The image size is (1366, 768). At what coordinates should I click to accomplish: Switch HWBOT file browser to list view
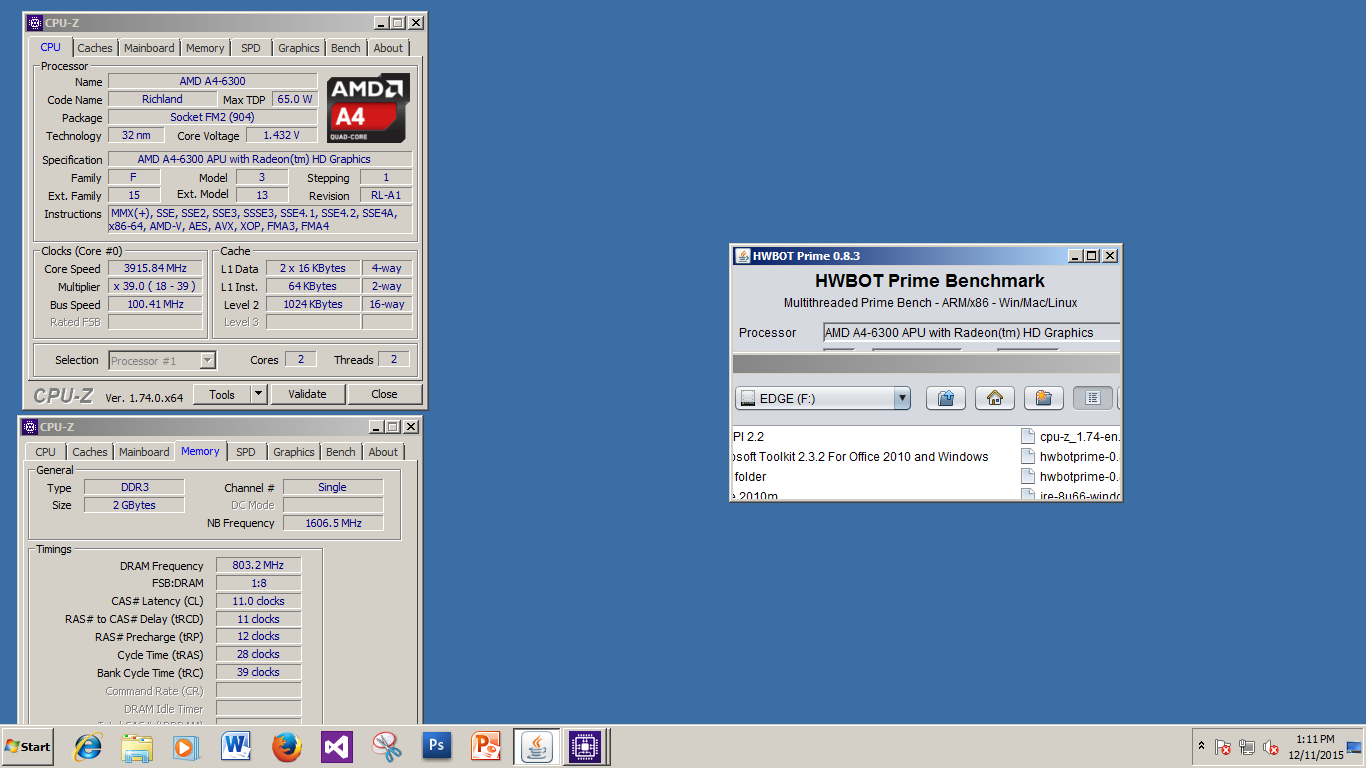(x=1093, y=398)
